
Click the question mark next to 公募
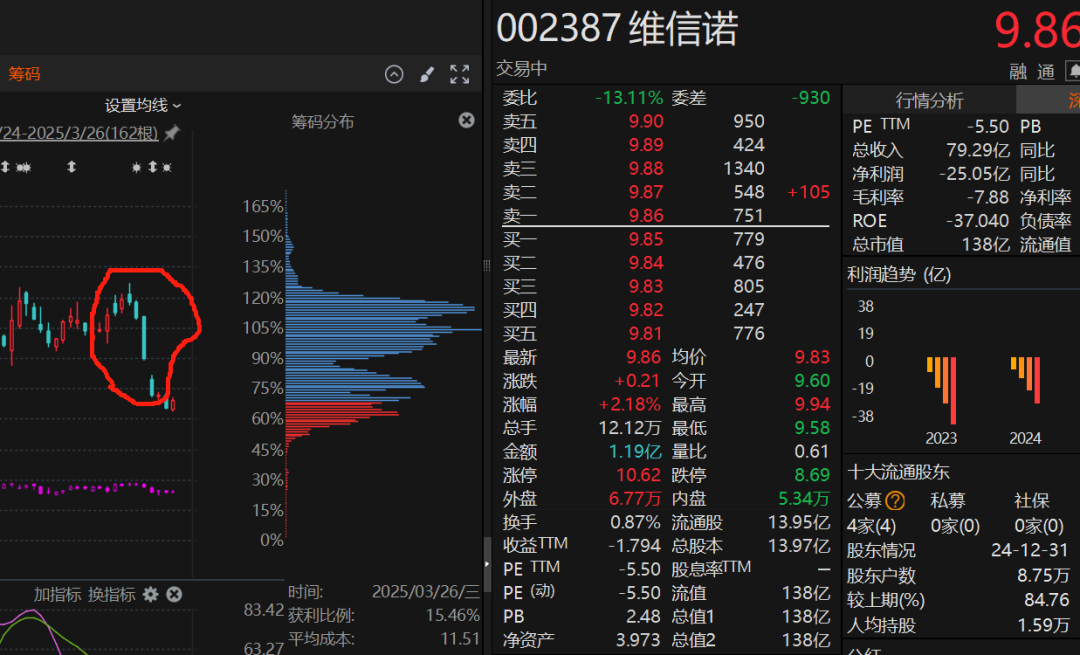click(895, 501)
